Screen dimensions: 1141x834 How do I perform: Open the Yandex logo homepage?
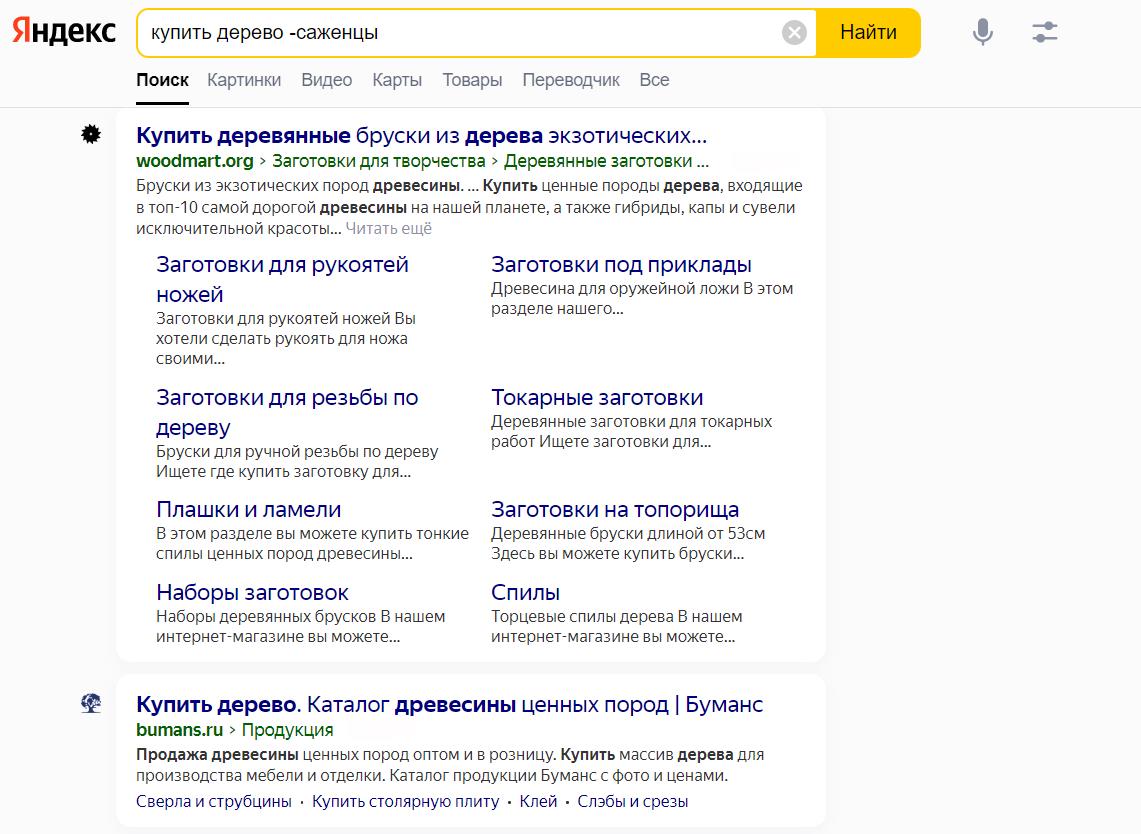pos(64,31)
